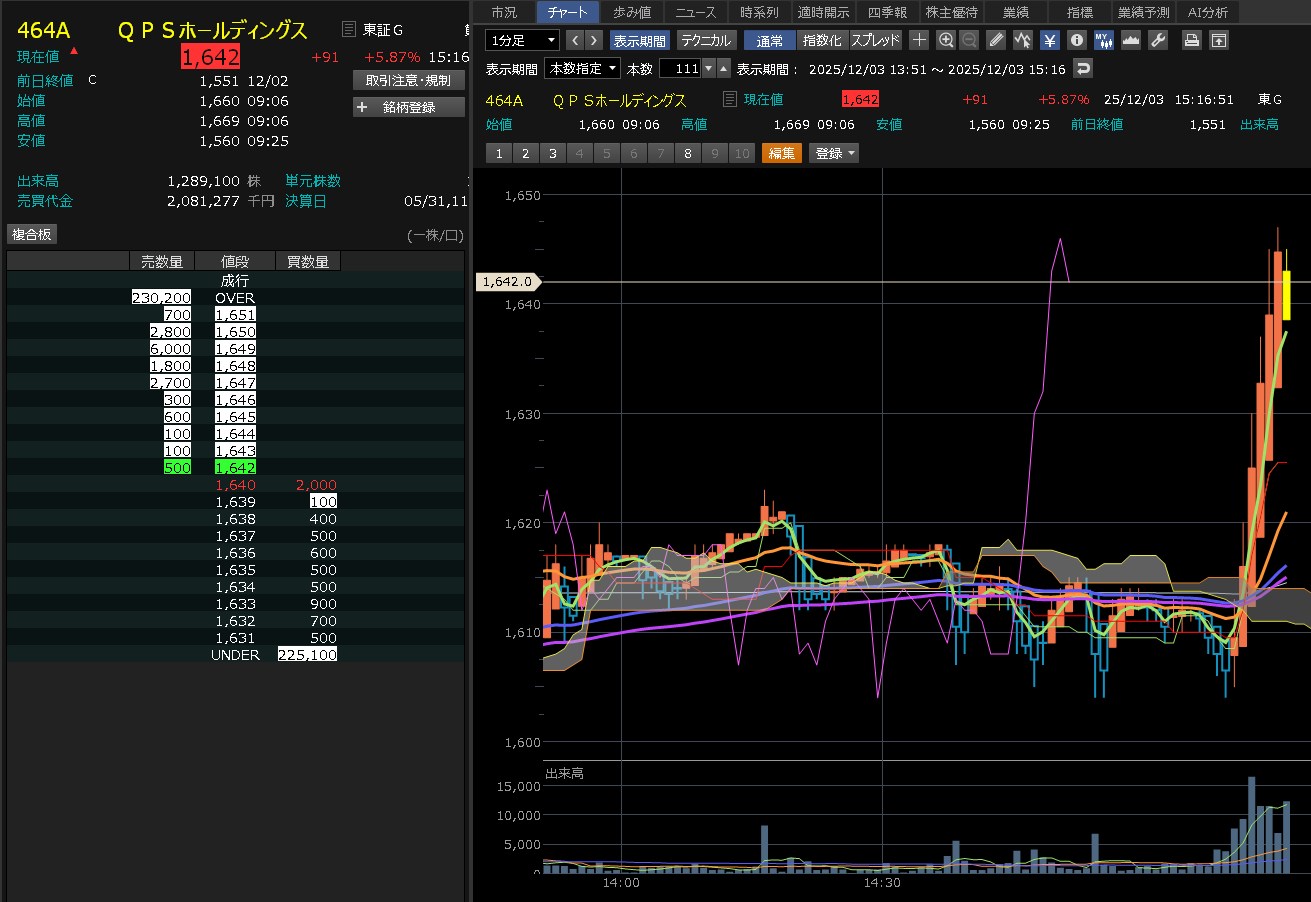Reset display period with return arrow icon

1082,68
